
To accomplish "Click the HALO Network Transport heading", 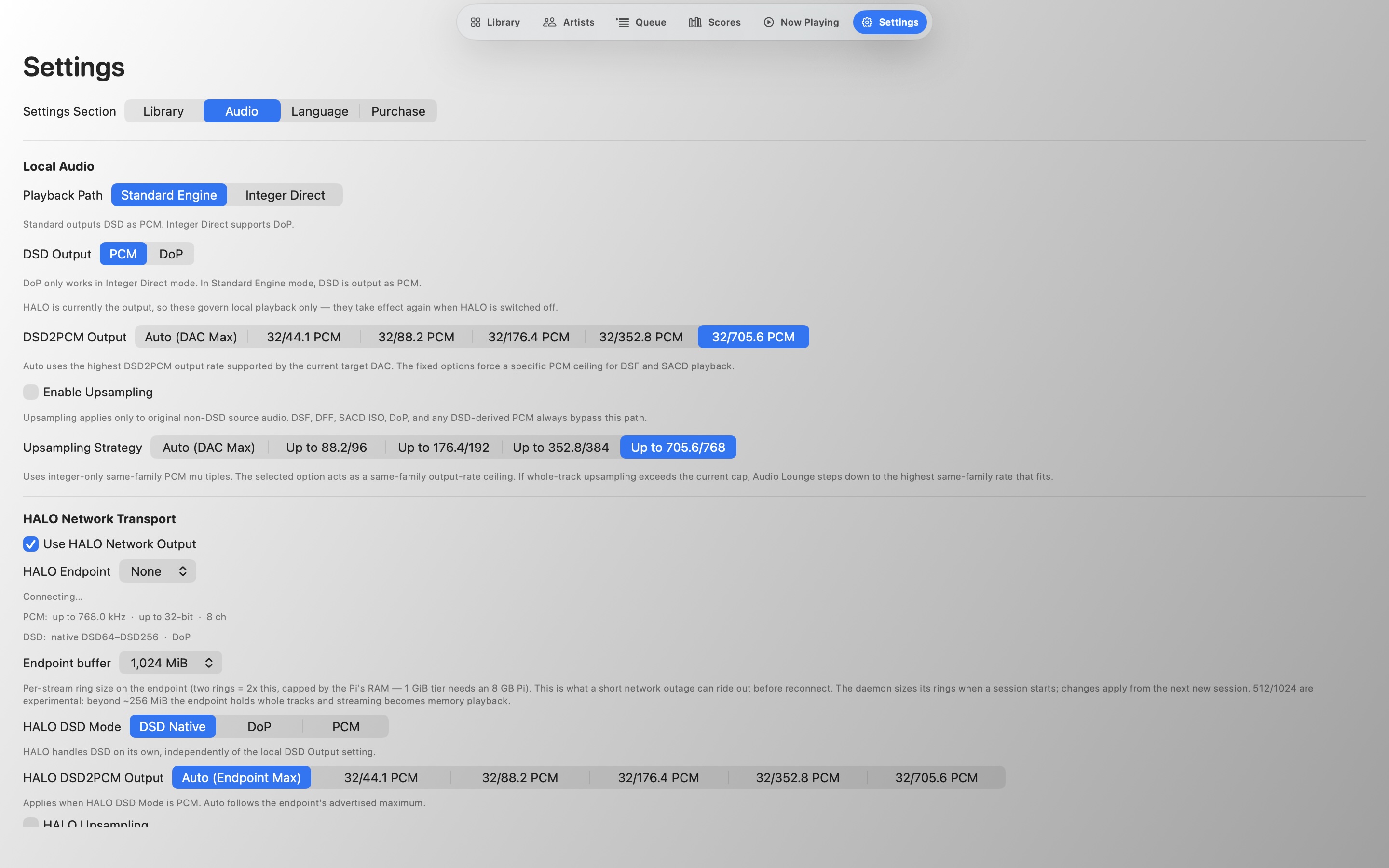I will click(99, 519).
